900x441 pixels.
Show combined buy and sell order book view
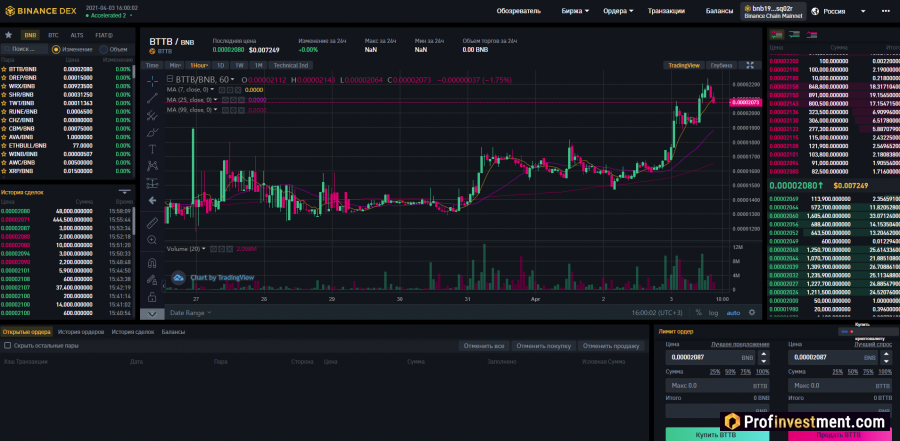point(777,34)
